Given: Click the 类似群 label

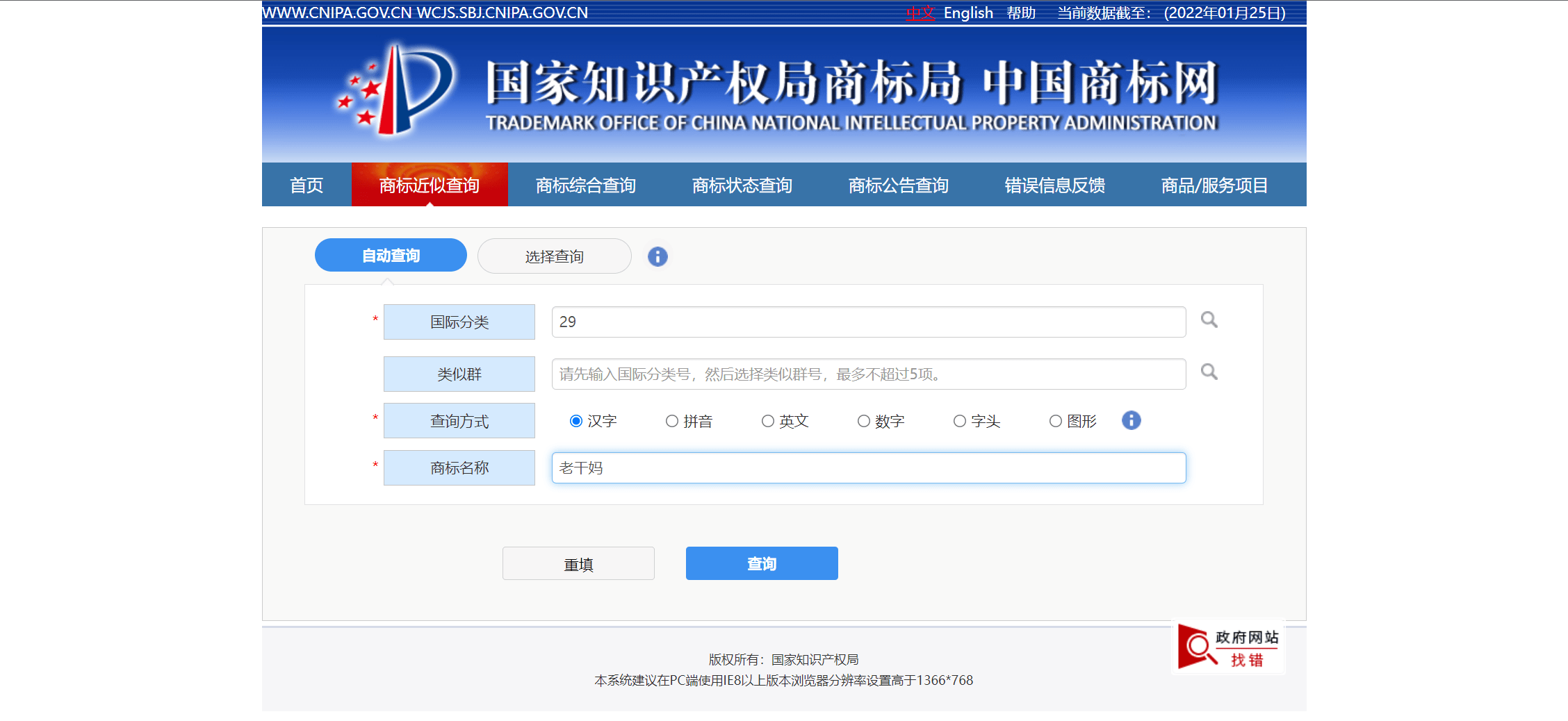Looking at the screenshot, I should tap(459, 374).
